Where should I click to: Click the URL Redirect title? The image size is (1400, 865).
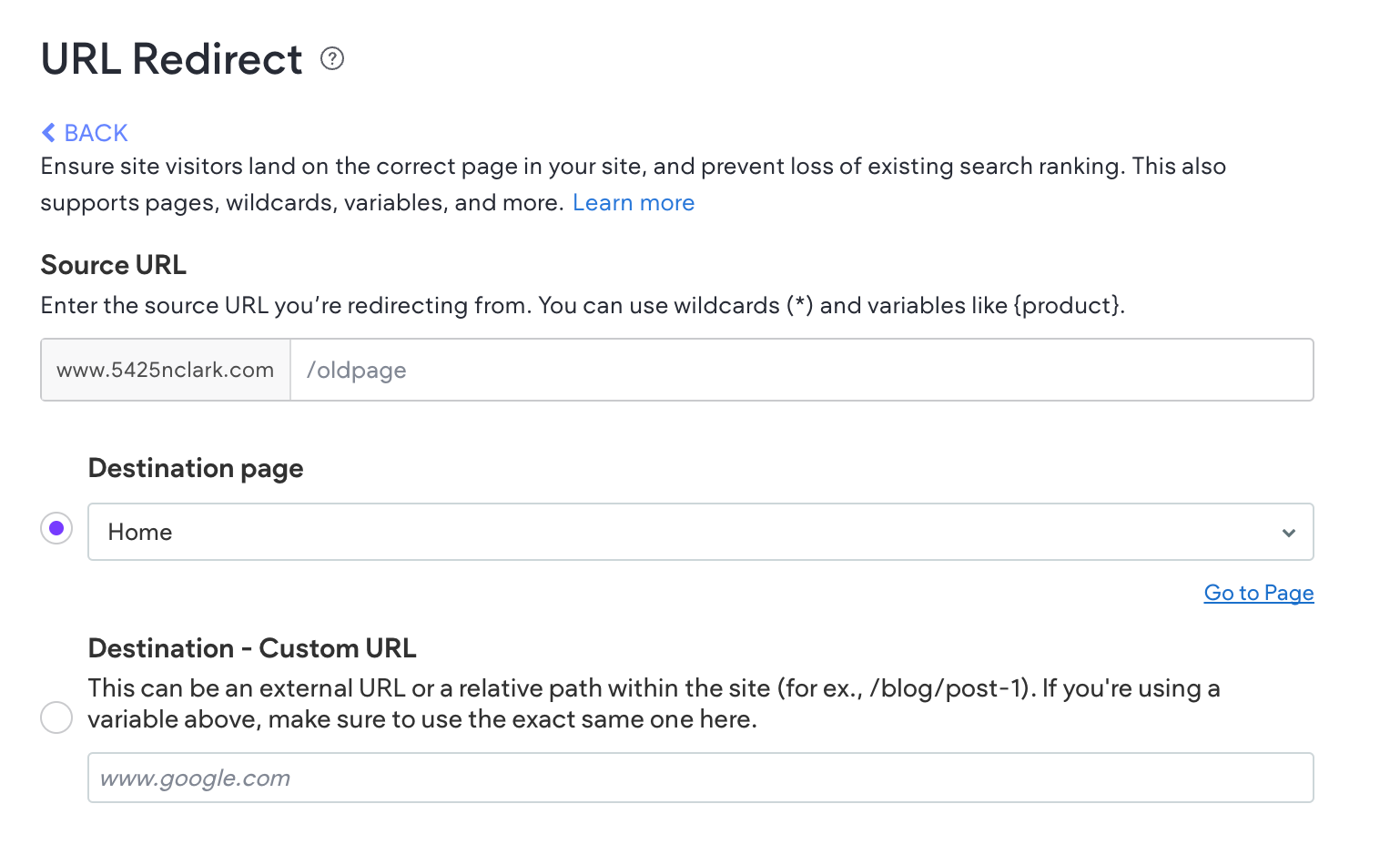172,59
